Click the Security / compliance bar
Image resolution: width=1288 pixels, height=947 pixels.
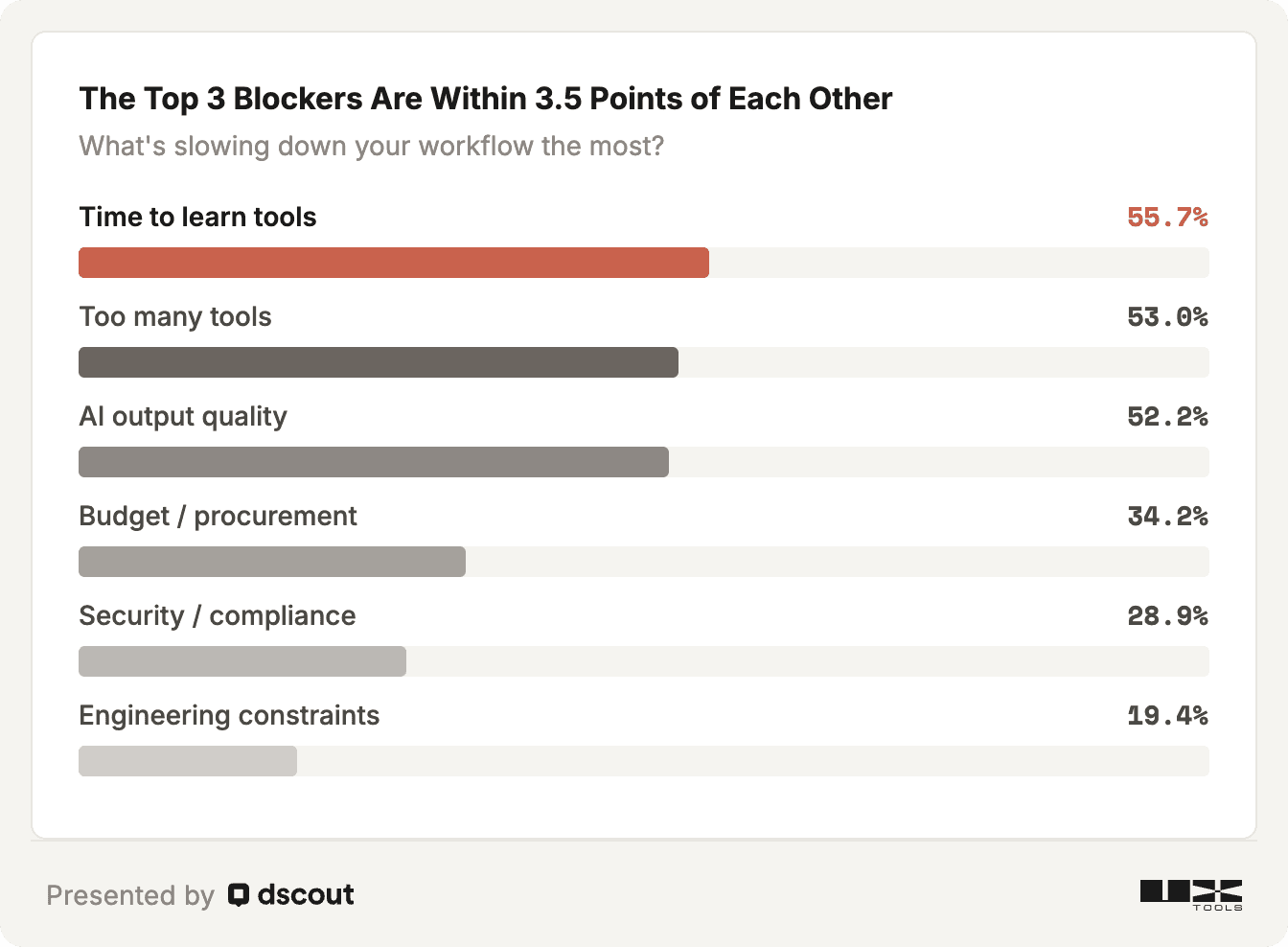coord(242,661)
